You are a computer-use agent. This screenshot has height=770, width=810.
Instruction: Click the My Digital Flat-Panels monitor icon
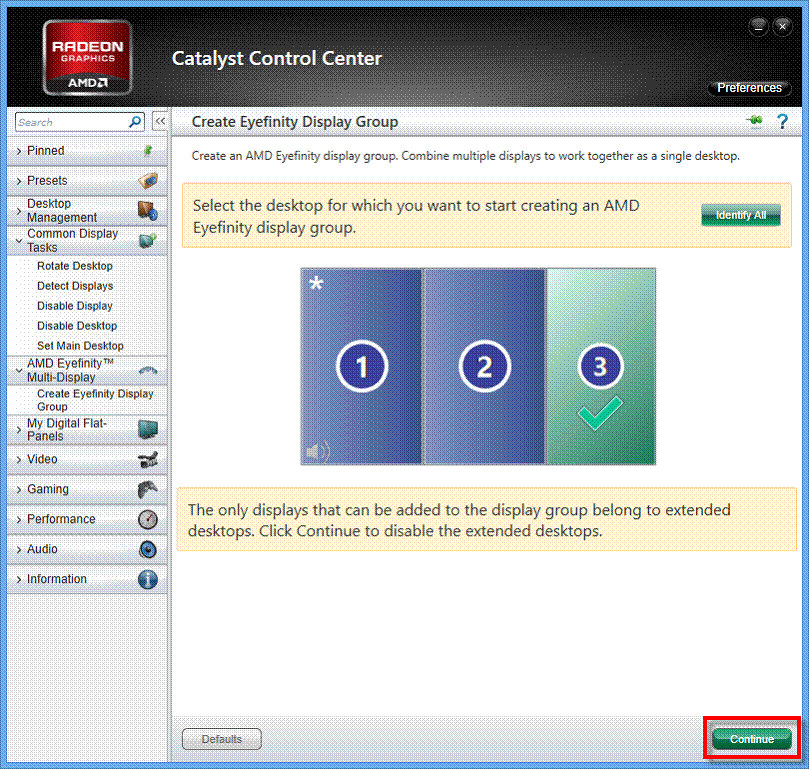148,430
